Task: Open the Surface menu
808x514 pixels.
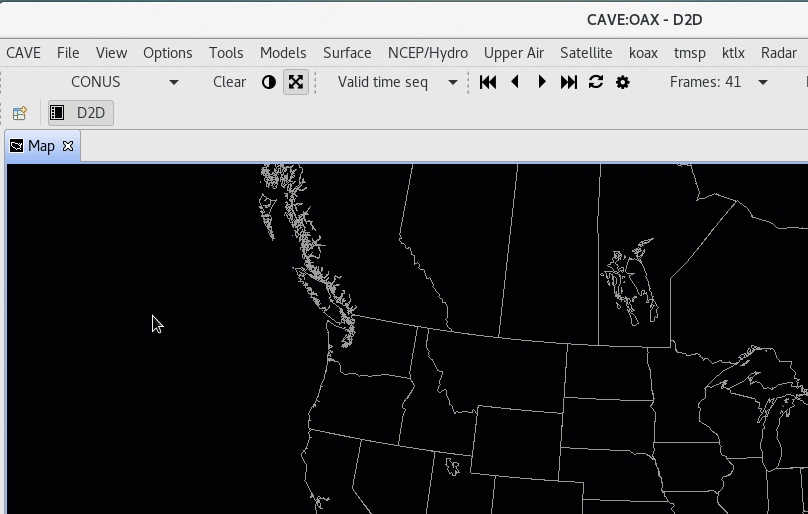Action: 347,53
